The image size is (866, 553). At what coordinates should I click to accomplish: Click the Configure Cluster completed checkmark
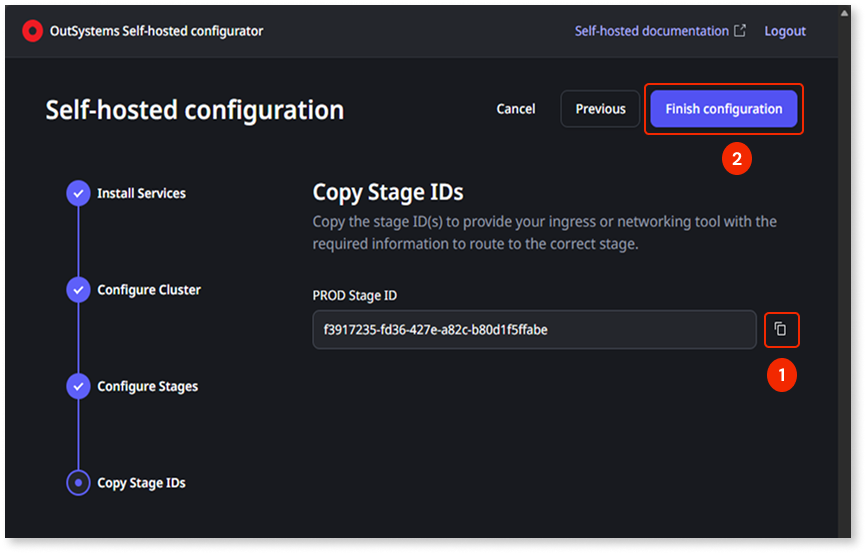[78, 290]
